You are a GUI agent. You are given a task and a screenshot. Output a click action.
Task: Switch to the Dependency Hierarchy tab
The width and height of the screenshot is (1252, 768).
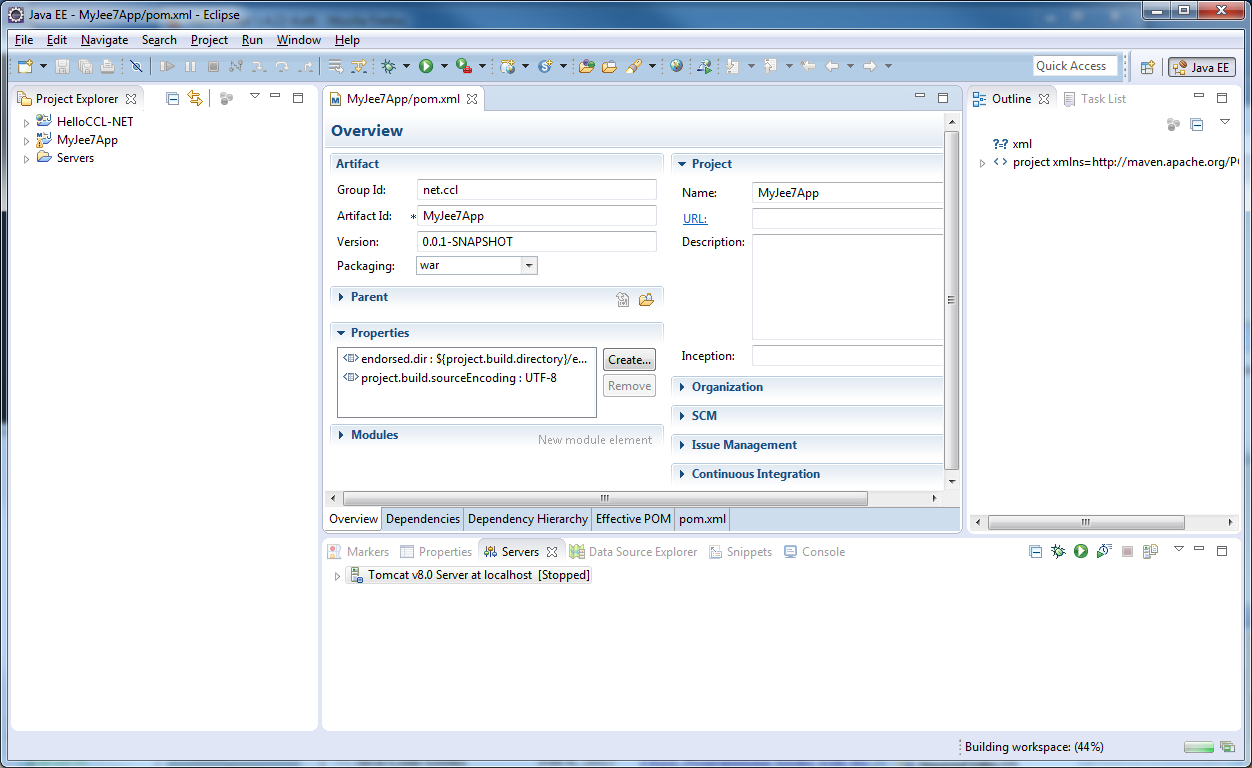click(527, 519)
